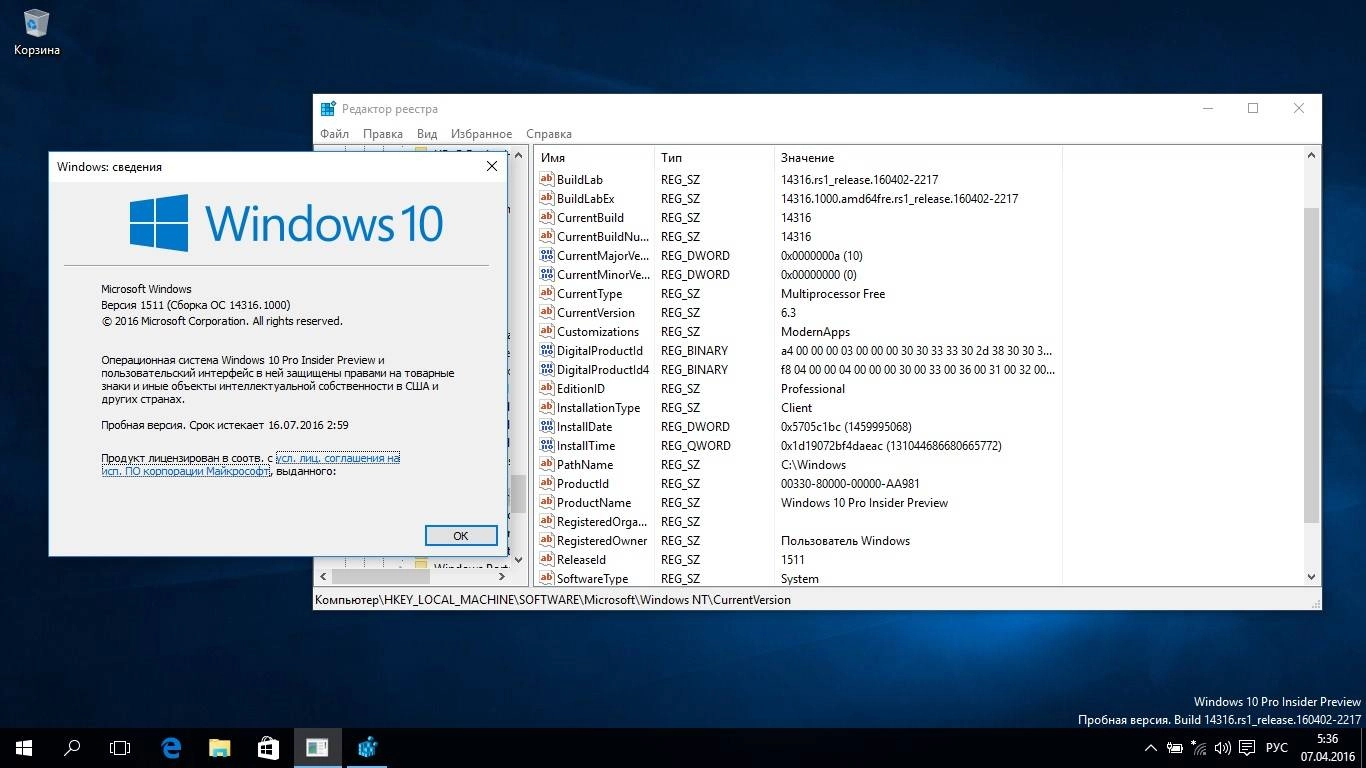Image resolution: width=1366 pixels, height=768 pixels.
Task: Click the 'Multiprocessor Free' data cell
Action: (x=832, y=293)
